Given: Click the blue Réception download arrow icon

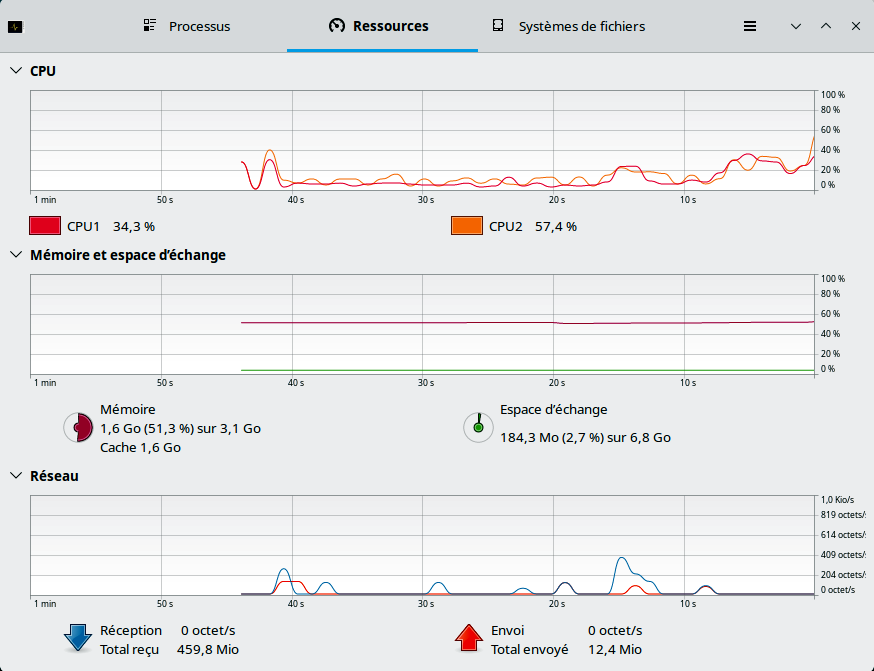Looking at the screenshot, I should 77,639.
